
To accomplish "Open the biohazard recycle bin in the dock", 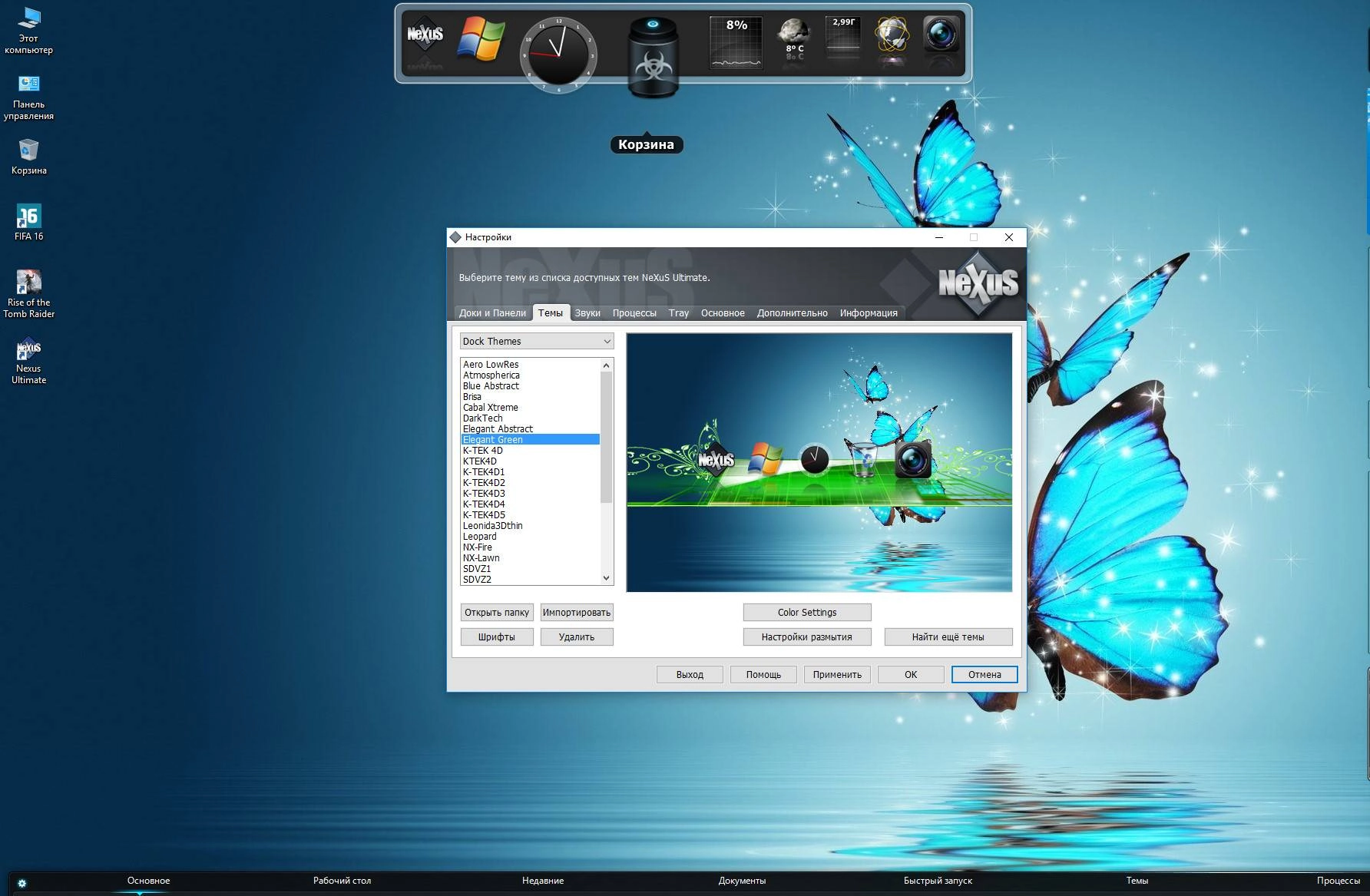I will (x=653, y=58).
